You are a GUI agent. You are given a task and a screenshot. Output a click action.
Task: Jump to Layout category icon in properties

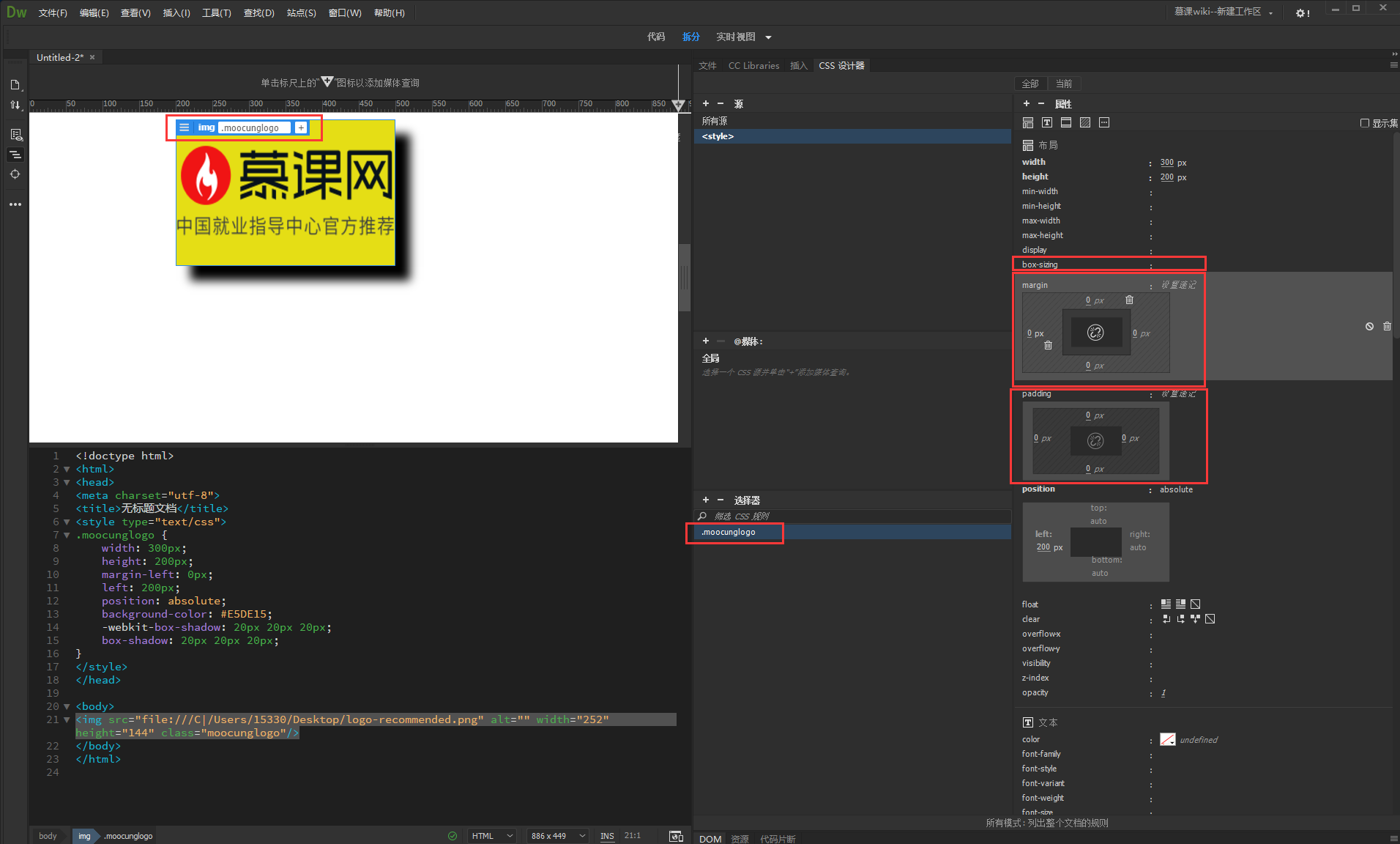point(1028,122)
